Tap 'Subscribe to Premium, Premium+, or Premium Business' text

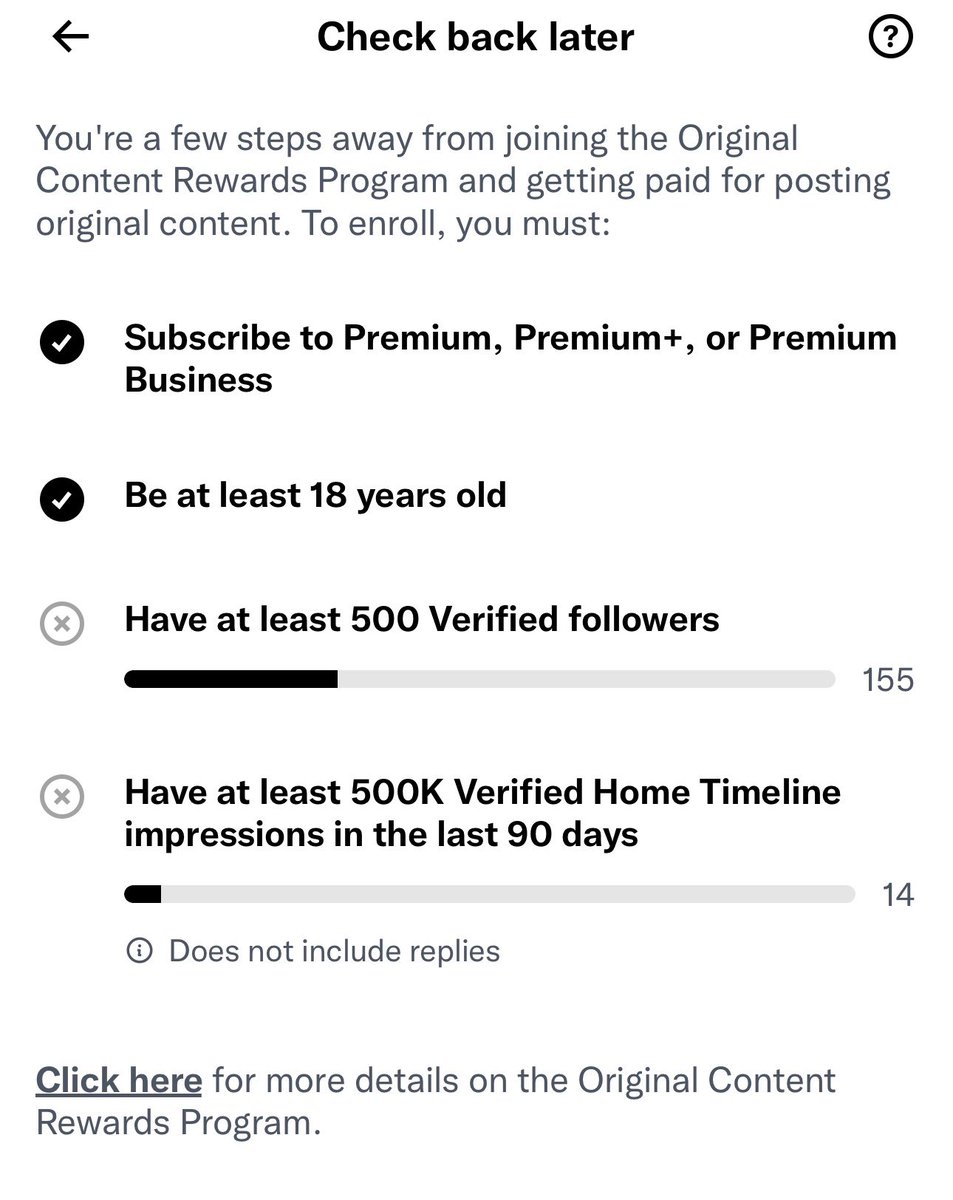(x=511, y=359)
